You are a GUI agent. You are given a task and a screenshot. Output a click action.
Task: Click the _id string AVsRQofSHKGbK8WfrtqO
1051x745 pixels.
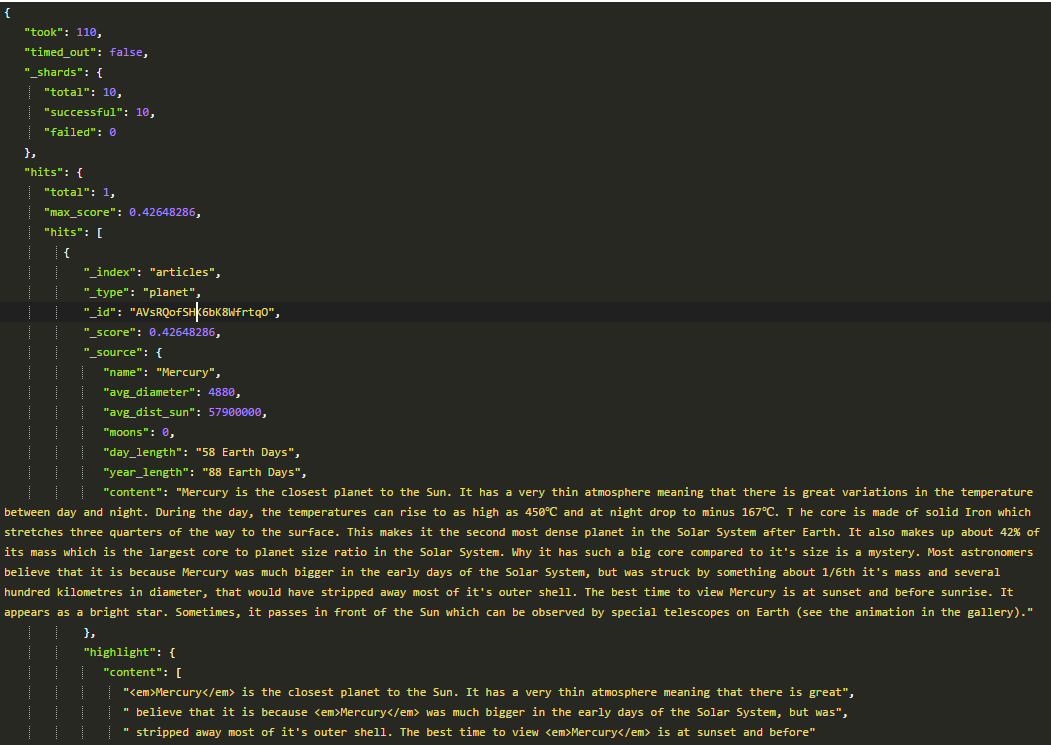pyautogui.click(x=211, y=312)
